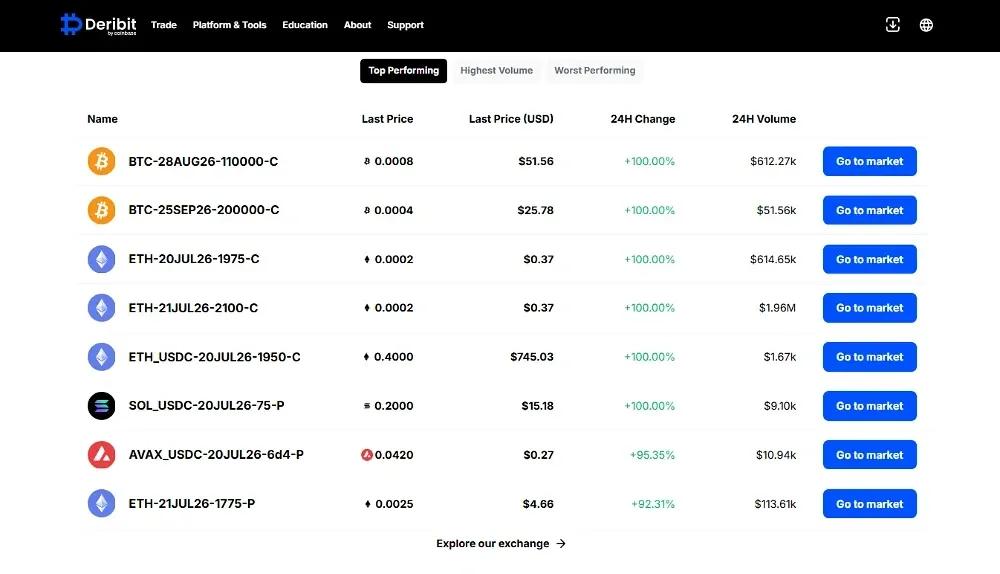
Task: Click Solana icon for SOL_USDC-20JUL26-75-P
Action: pyautogui.click(x=101, y=406)
